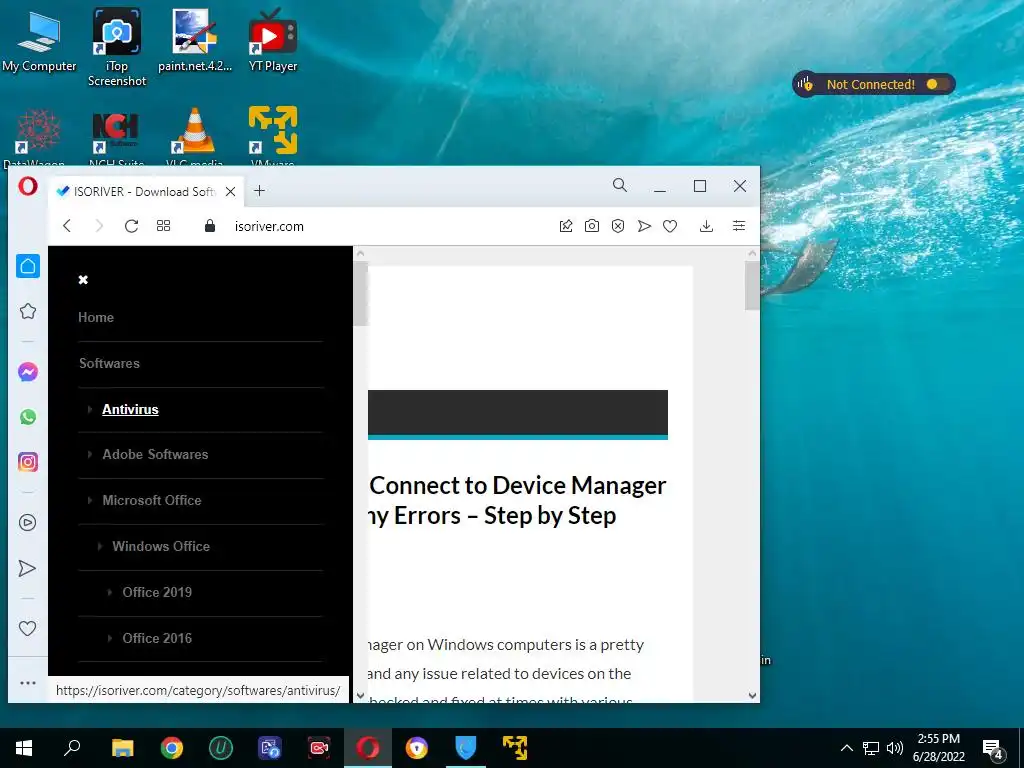Send page to My Flow toolbar icon
The height and width of the screenshot is (768, 1024).
[x=644, y=226]
